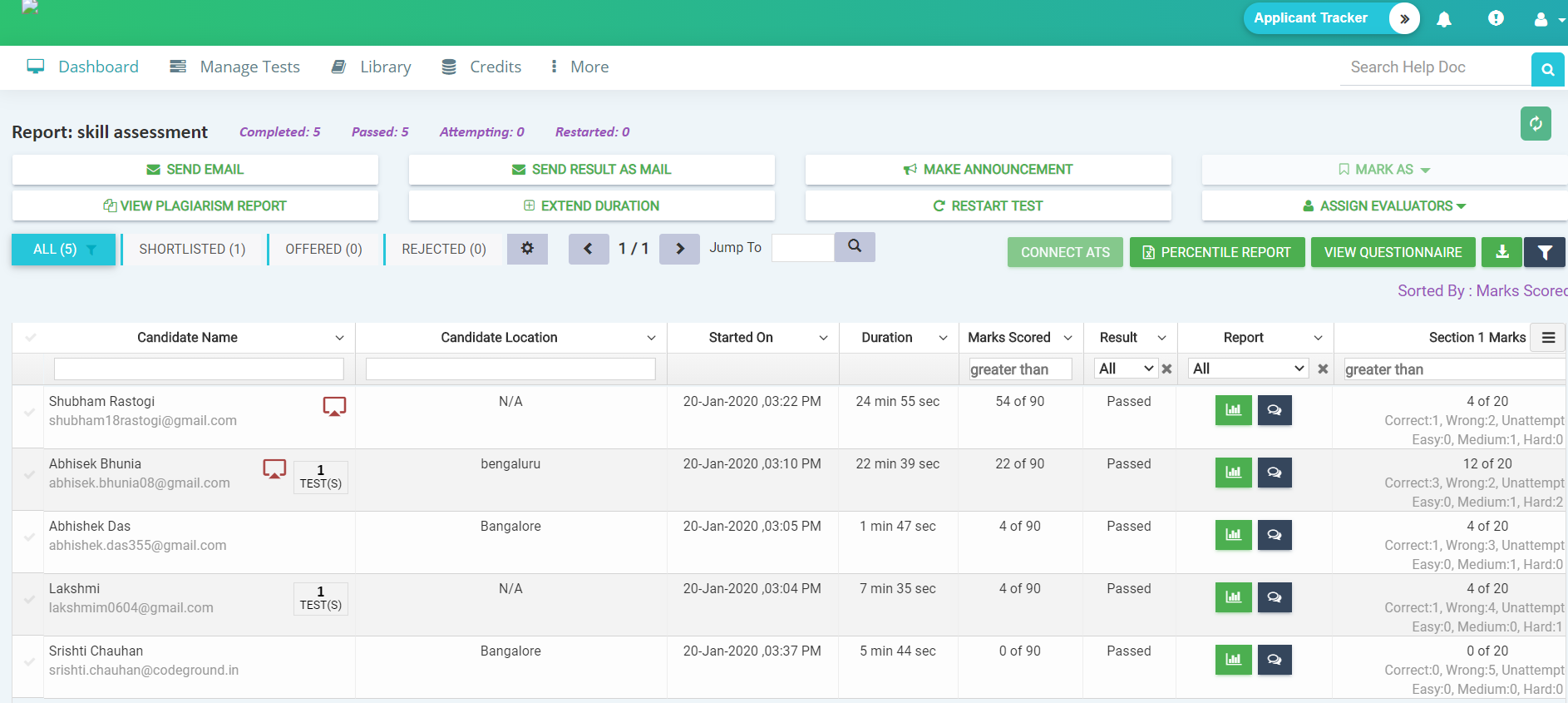This screenshot has height=703, width=1568.
Task: Open the Library menu
Action: [x=371, y=67]
